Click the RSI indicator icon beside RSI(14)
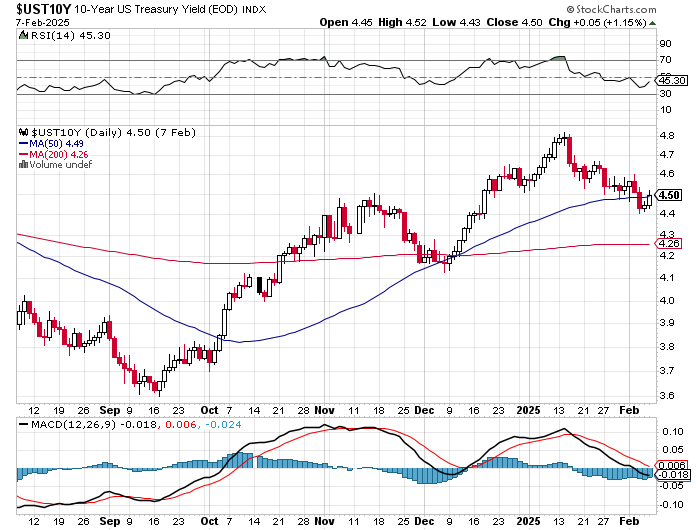The image size is (700, 530). pyautogui.click(x=23, y=35)
